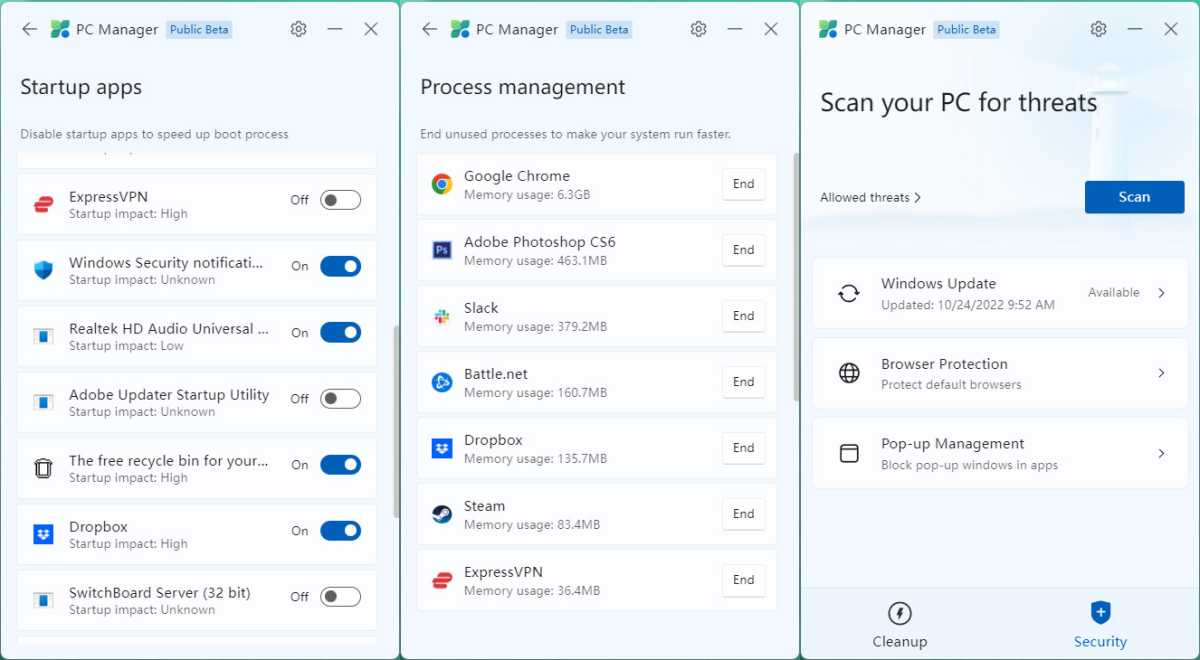This screenshot has height=660, width=1200.
Task: End the Google Chrome process
Action: click(743, 184)
